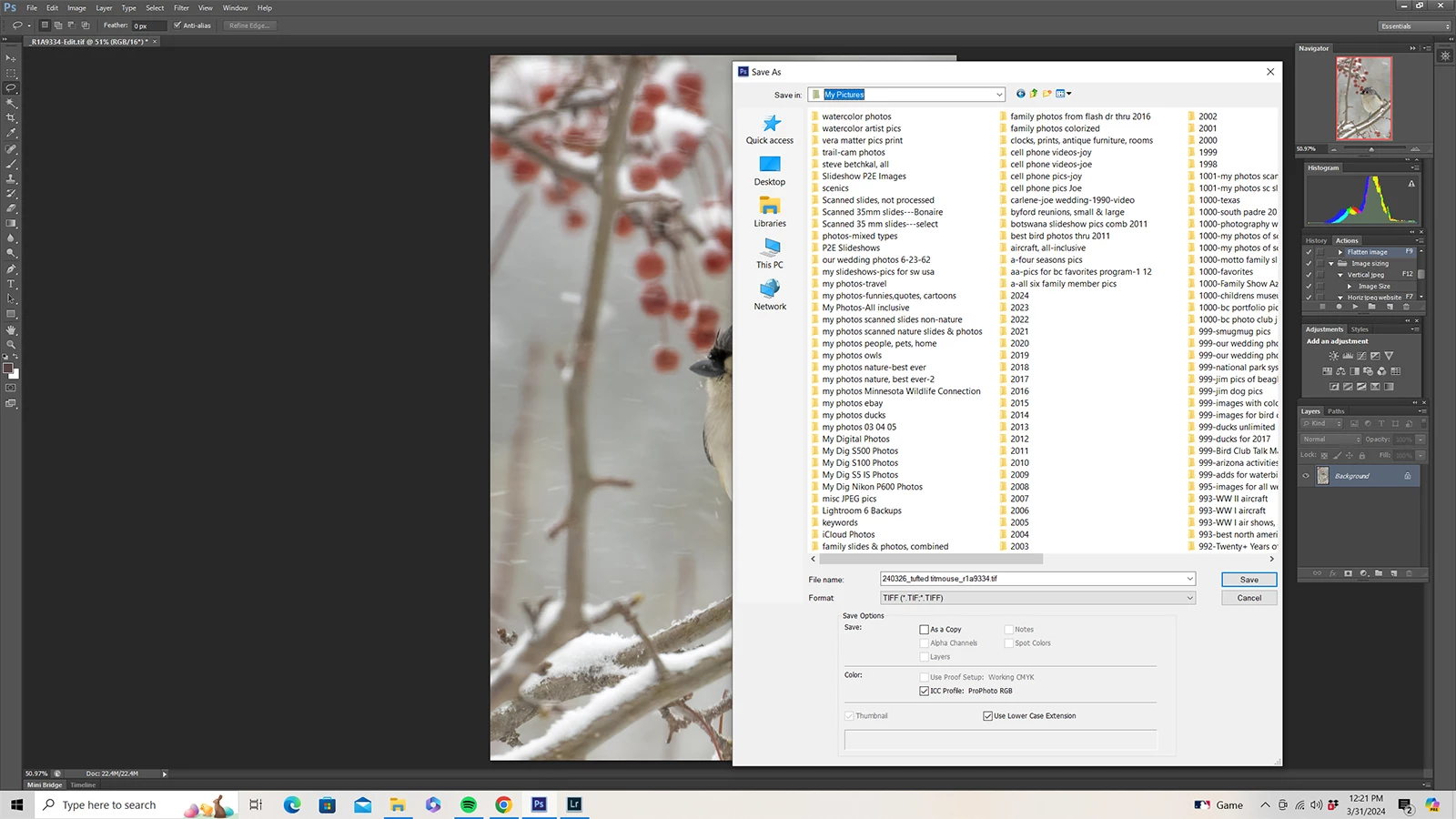The width and height of the screenshot is (1456, 819).
Task: Toggle Use Lower Case Extension
Action: click(x=988, y=716)
